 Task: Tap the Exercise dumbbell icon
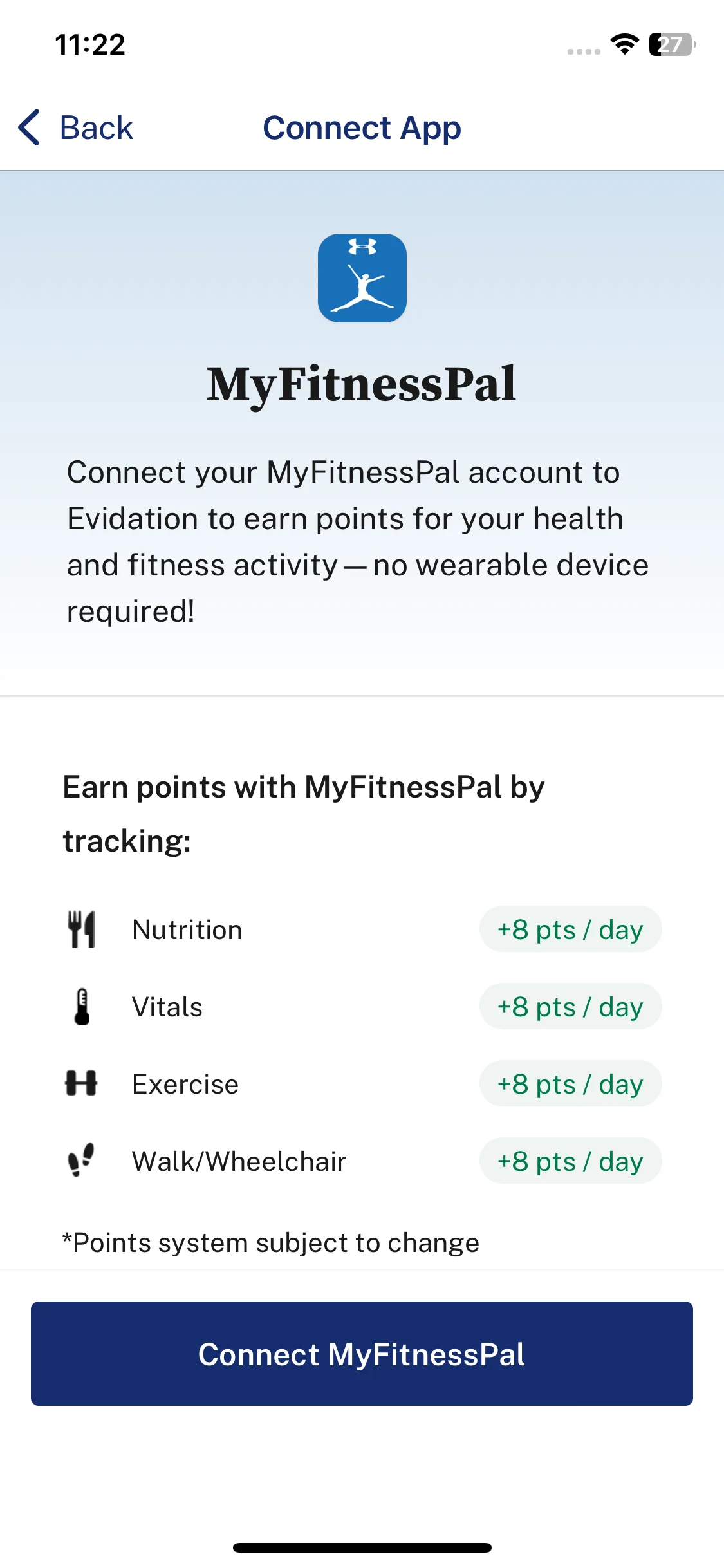[x=81, y=1083]
